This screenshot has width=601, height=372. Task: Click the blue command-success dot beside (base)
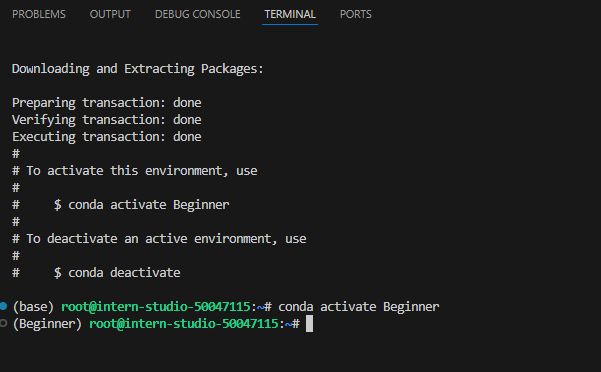pos(3,306)
